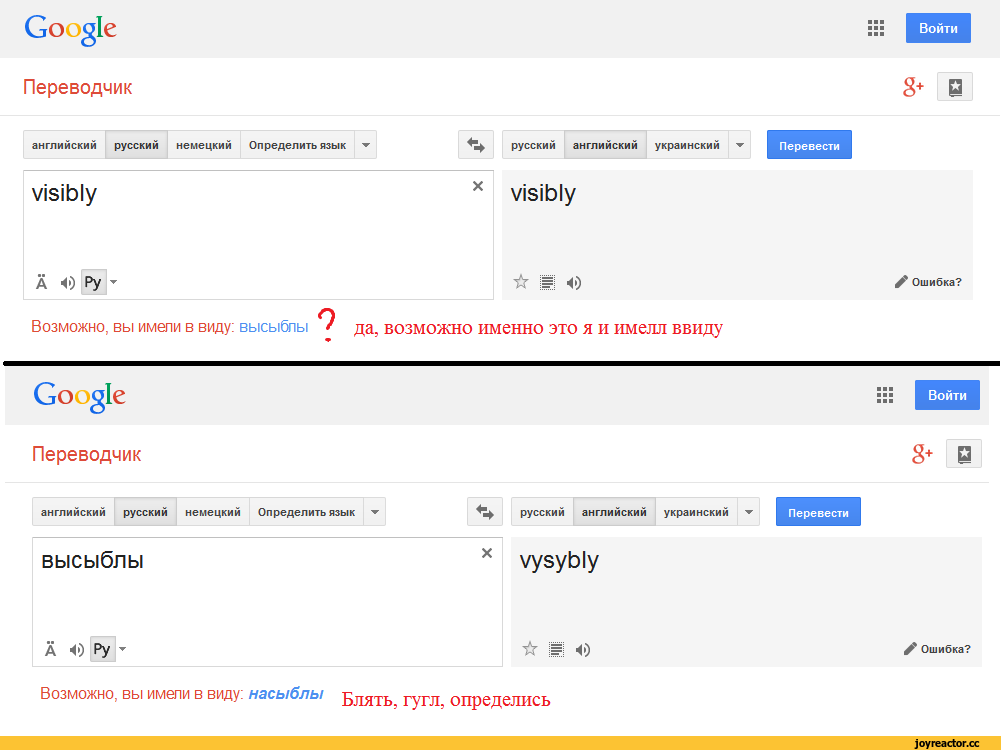Open the Google apps grid icon
Screen dimensions: 1001x750
point(876,28)
